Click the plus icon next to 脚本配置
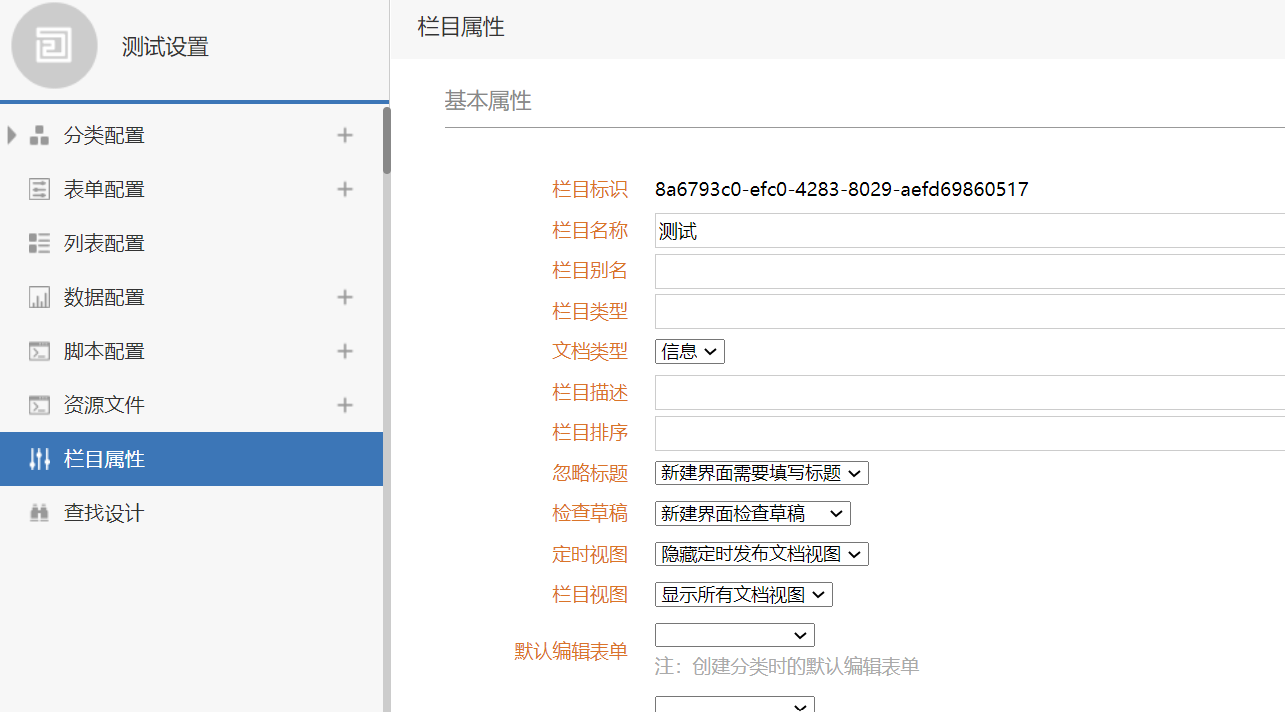This screenshot has height=712, width=1285. pos(345,351)
